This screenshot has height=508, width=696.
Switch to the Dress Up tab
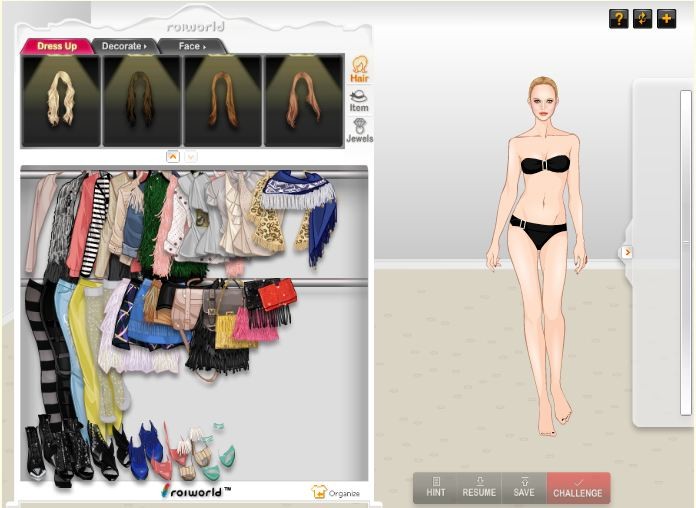click(57, 46)
